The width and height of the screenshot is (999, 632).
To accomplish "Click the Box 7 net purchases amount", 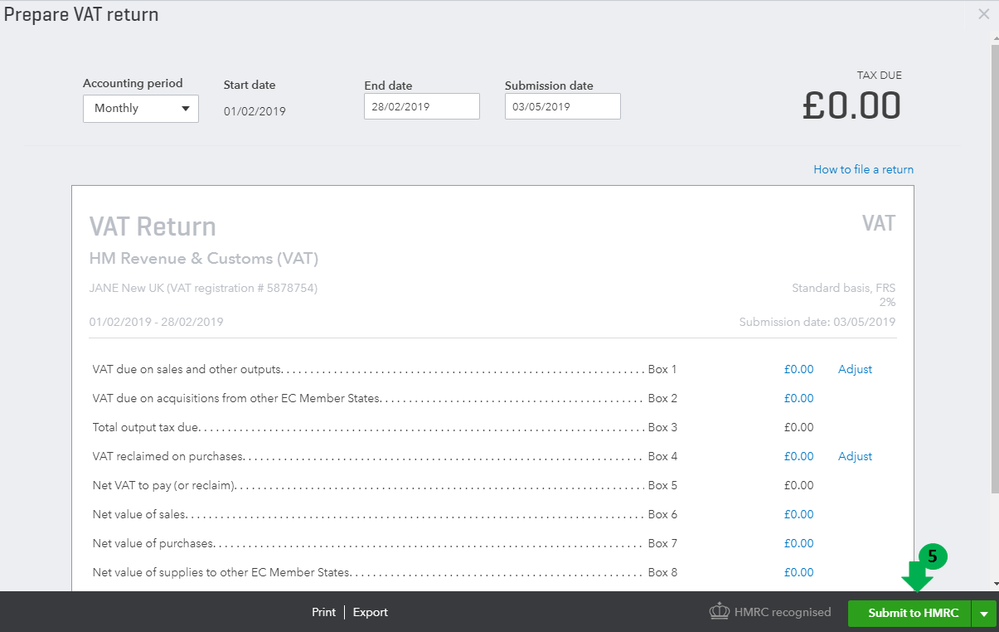I will (798, 543).
